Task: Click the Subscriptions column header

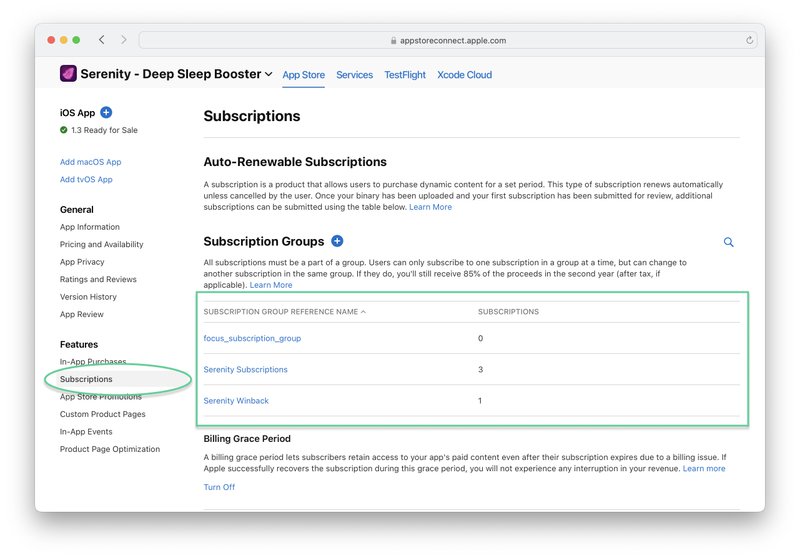Action: (x=508, y=312)
